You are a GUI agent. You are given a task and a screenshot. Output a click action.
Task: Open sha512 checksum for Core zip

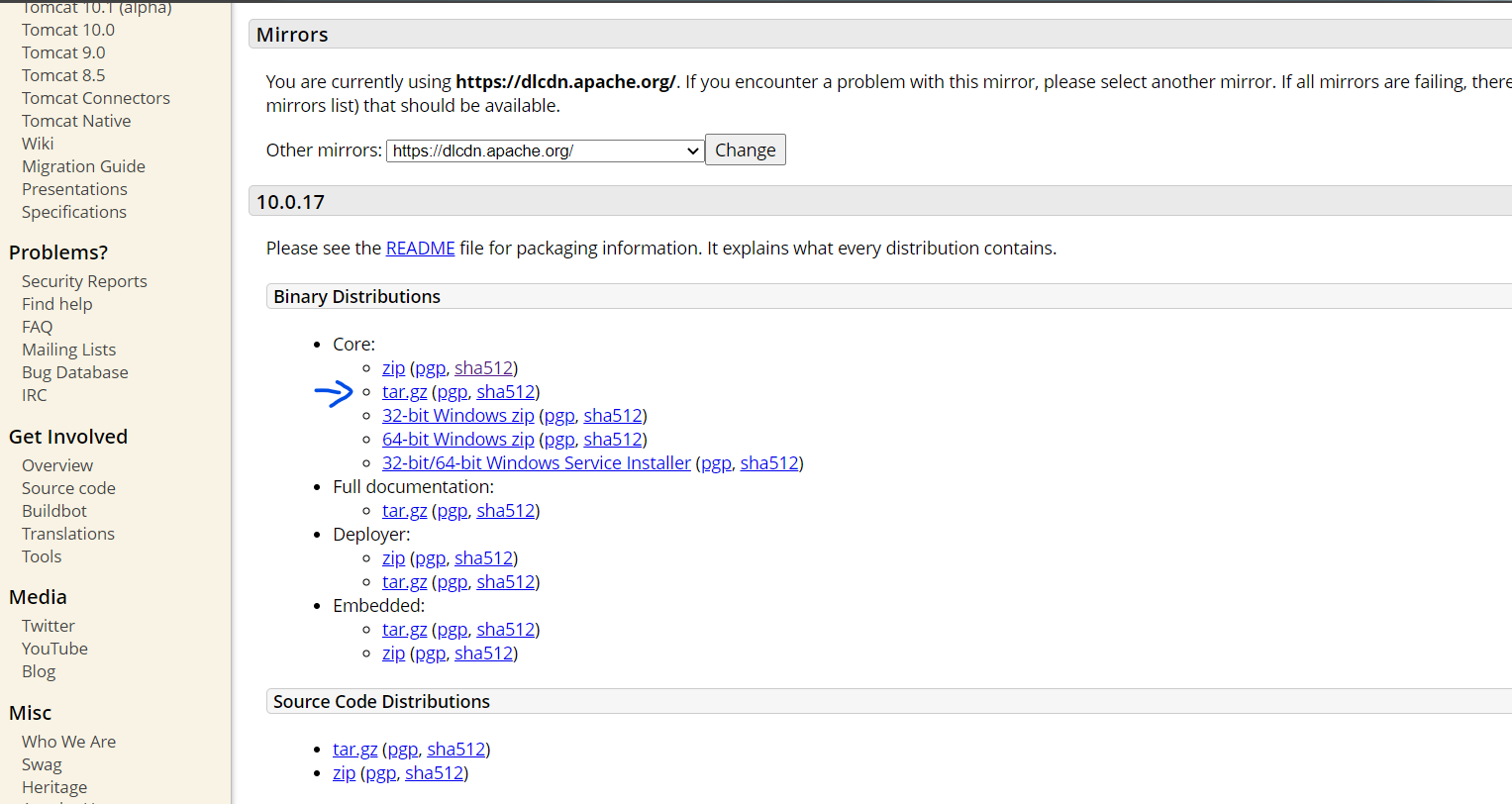click(484, 367)
